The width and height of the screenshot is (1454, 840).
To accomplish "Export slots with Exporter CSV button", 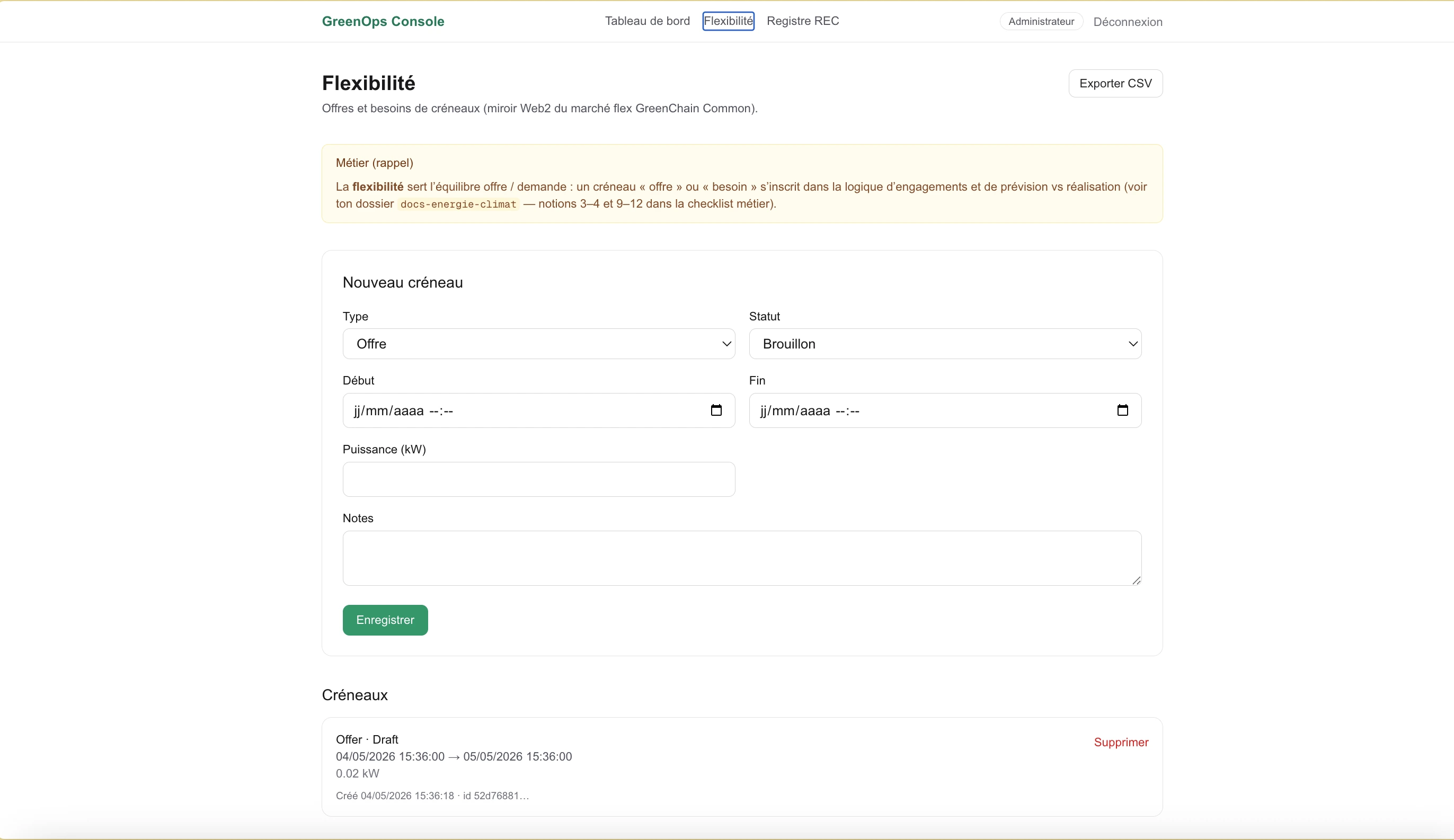I will [1115, 84].
